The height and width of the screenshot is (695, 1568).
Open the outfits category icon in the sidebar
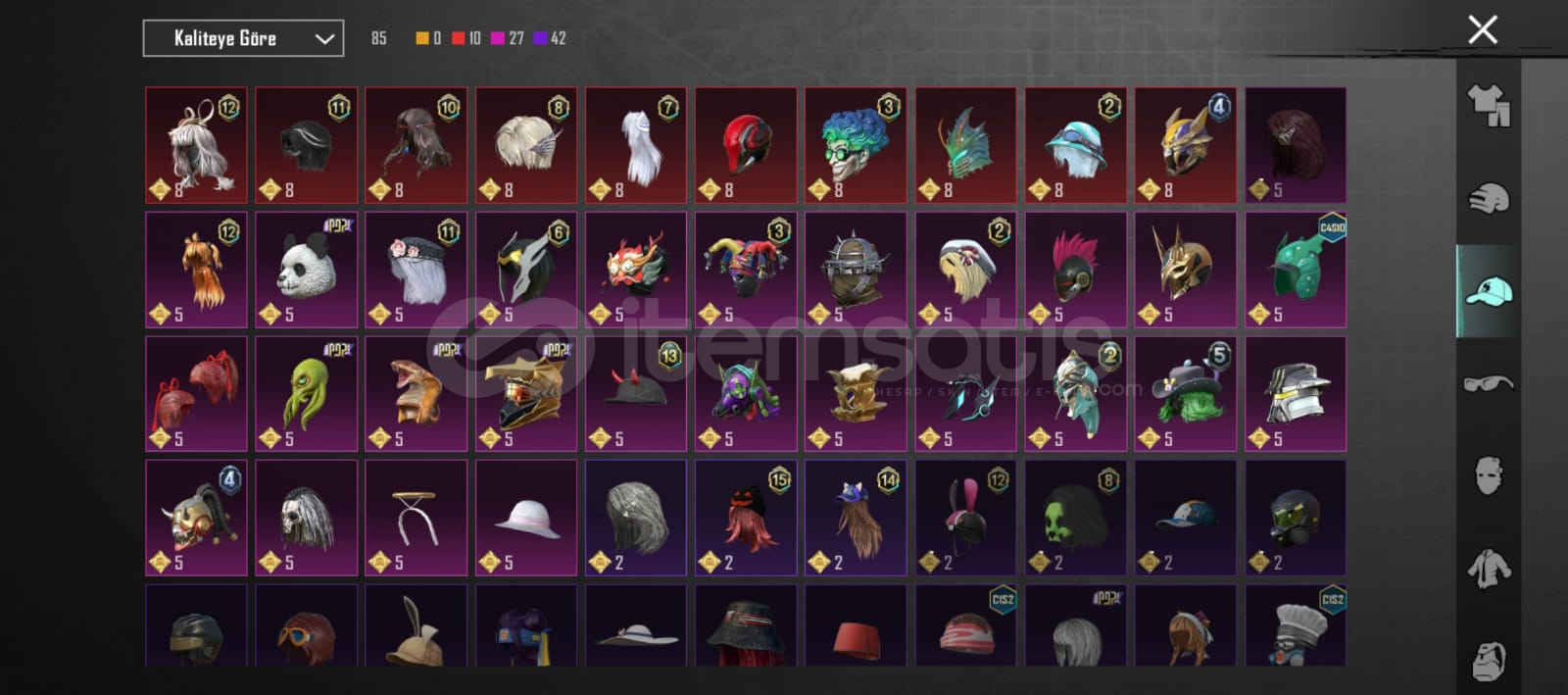(1489, 105)
